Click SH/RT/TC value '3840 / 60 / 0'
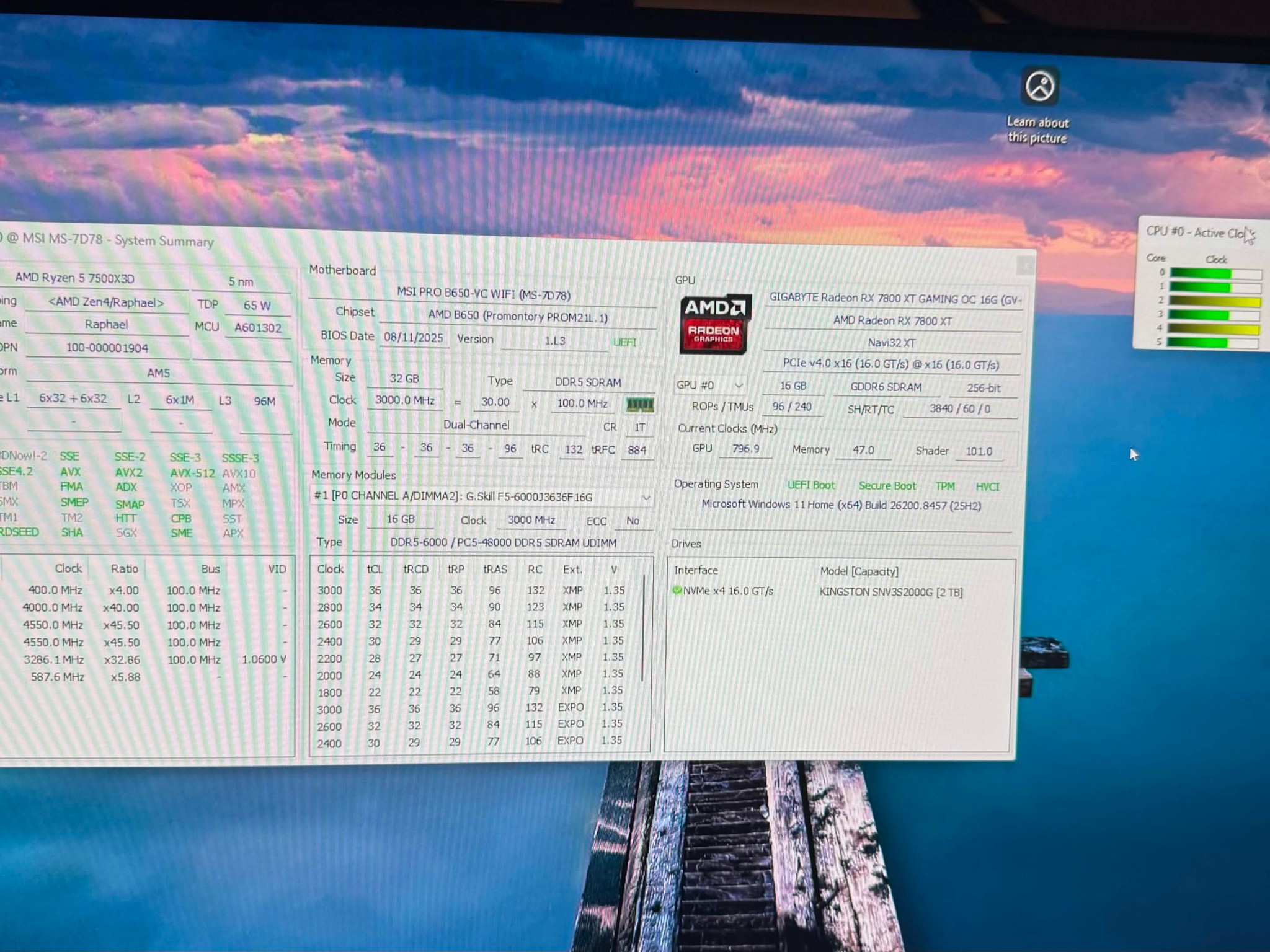 (959, 408)
